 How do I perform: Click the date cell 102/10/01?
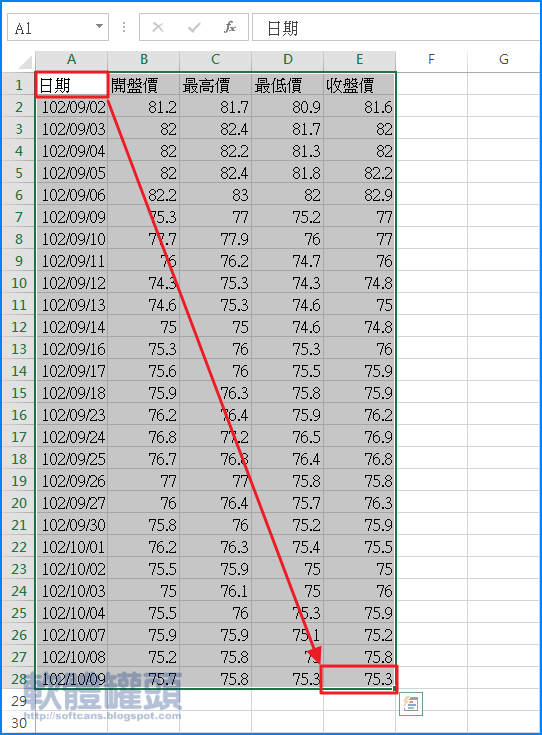pyautogui.click(x=71, y=547)
